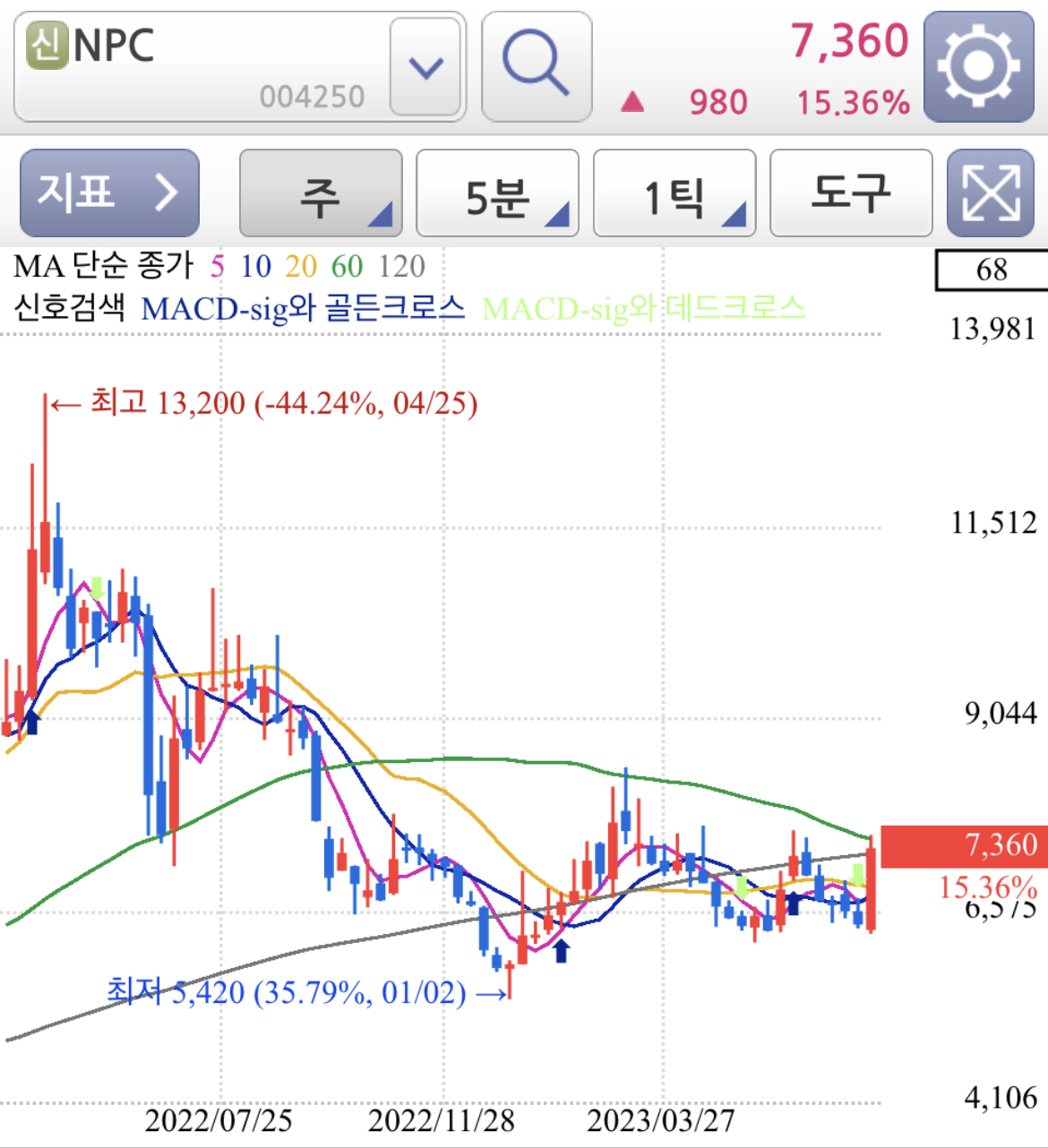This screenshot has height=1148, width=1048.
Task: Select the 5분 minute interval dropdown
Action: point(497,193)
